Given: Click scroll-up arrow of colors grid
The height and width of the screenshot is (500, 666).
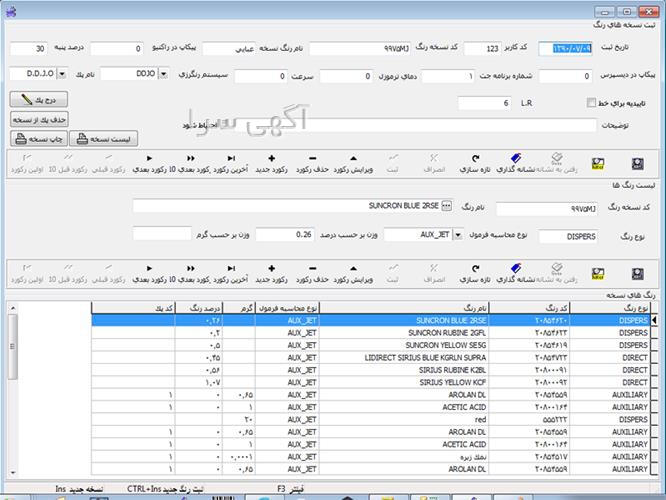Looking at the screenshot, I should [x=13, y=308].
